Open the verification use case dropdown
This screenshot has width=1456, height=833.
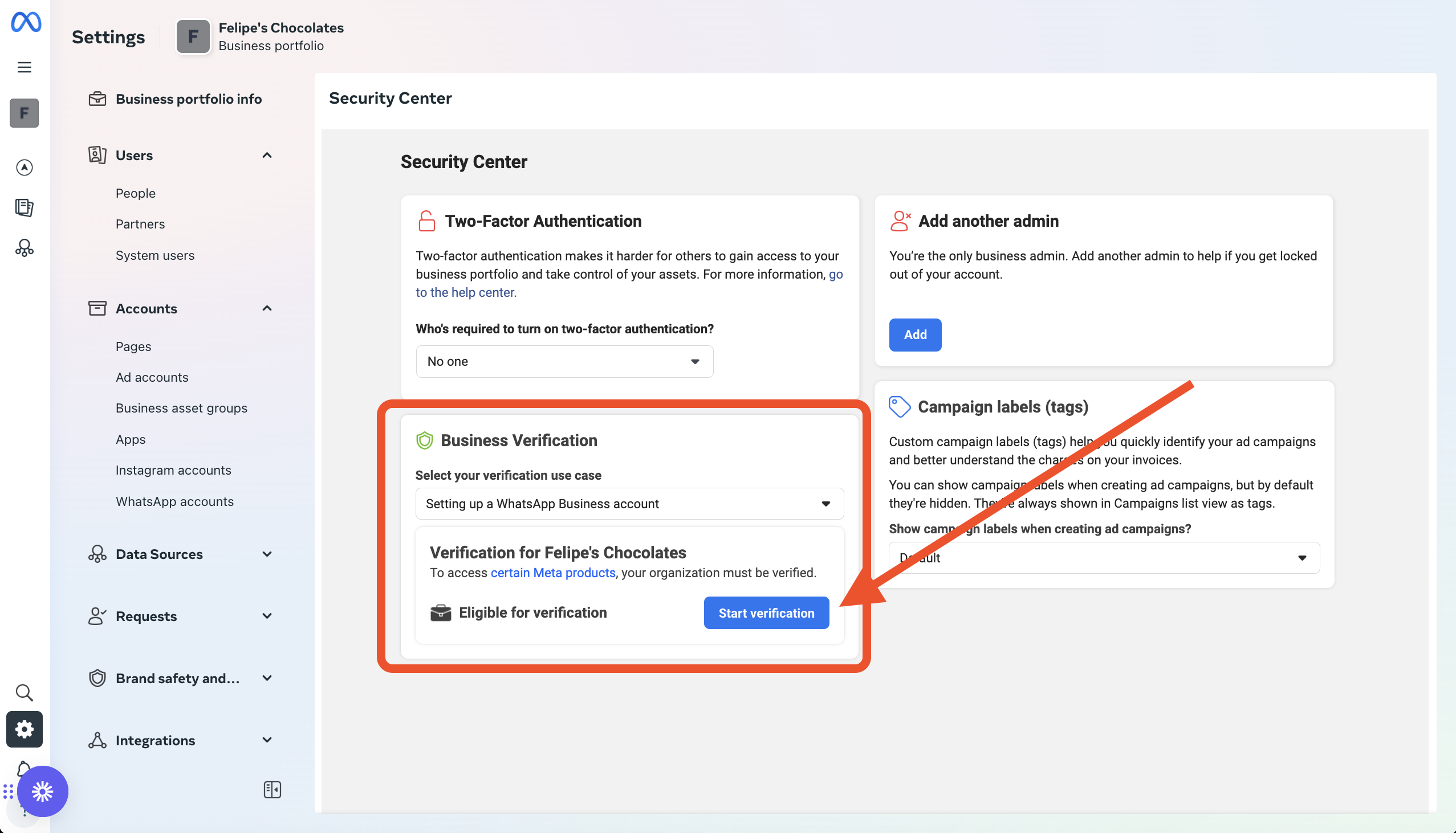pos(629,504)
